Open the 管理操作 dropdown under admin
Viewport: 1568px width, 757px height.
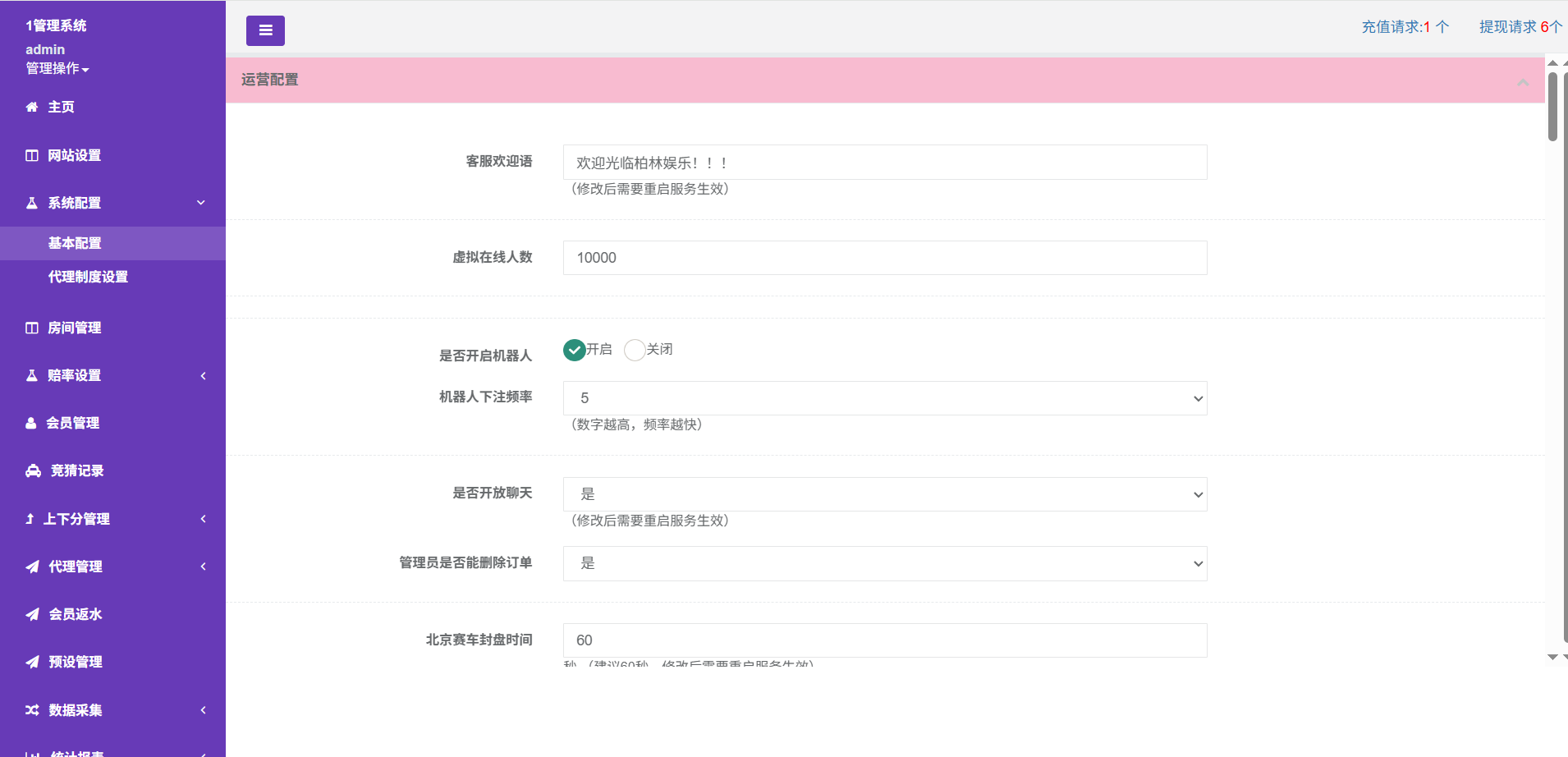tap(57, 68)
